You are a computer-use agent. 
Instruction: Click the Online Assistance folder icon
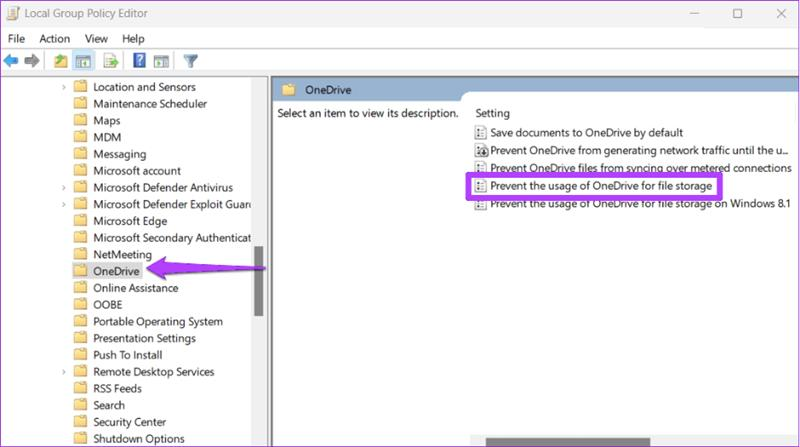80,287
